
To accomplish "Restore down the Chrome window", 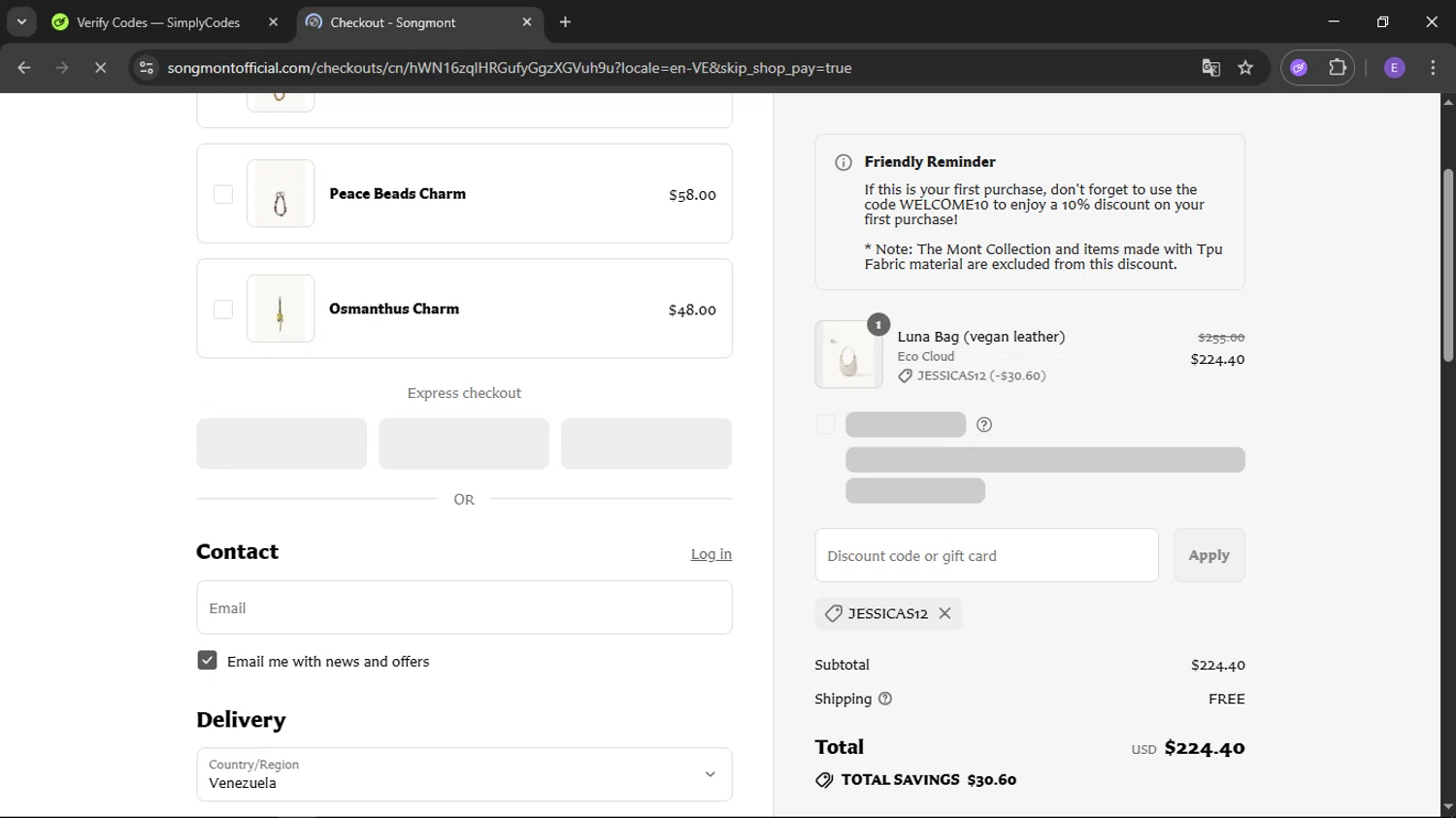I will click(x=1382, y=21).
